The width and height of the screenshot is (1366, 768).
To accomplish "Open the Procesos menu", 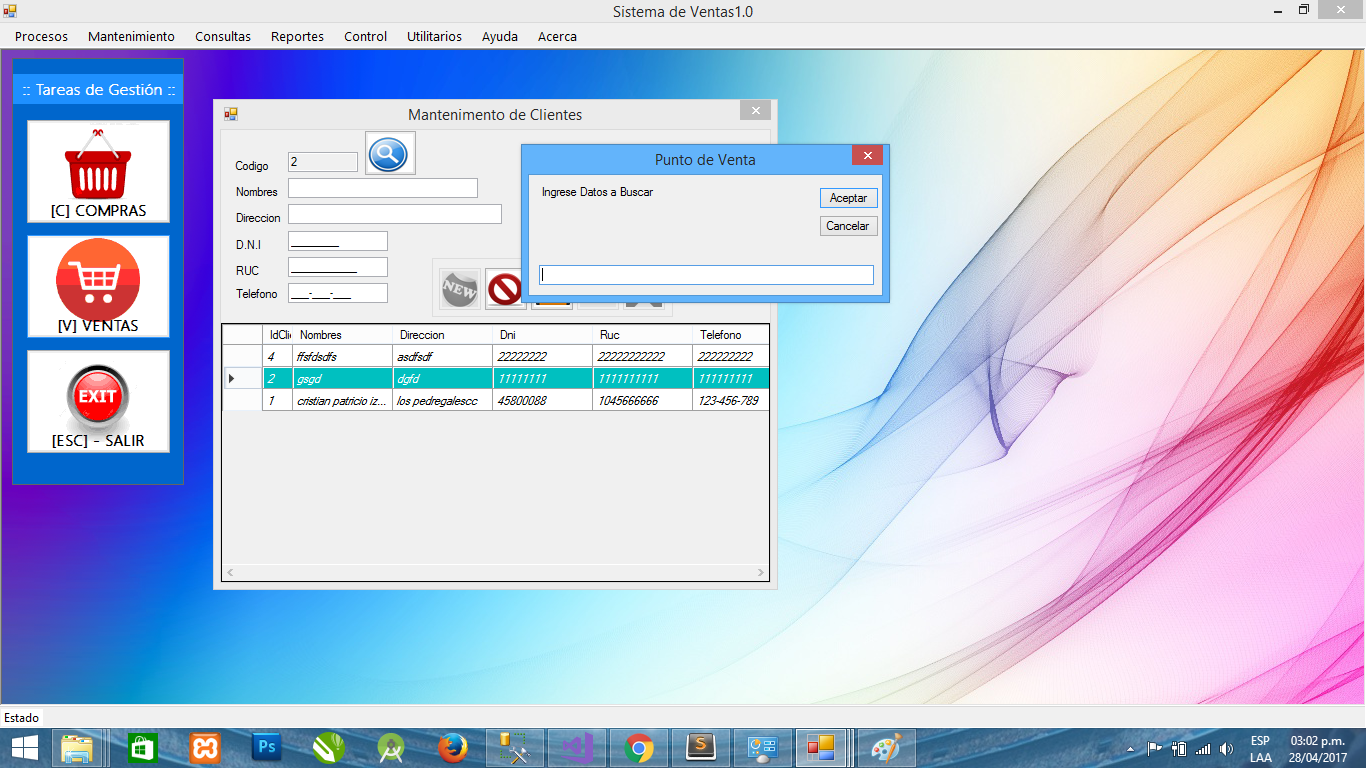I will [x=41, y=36].
